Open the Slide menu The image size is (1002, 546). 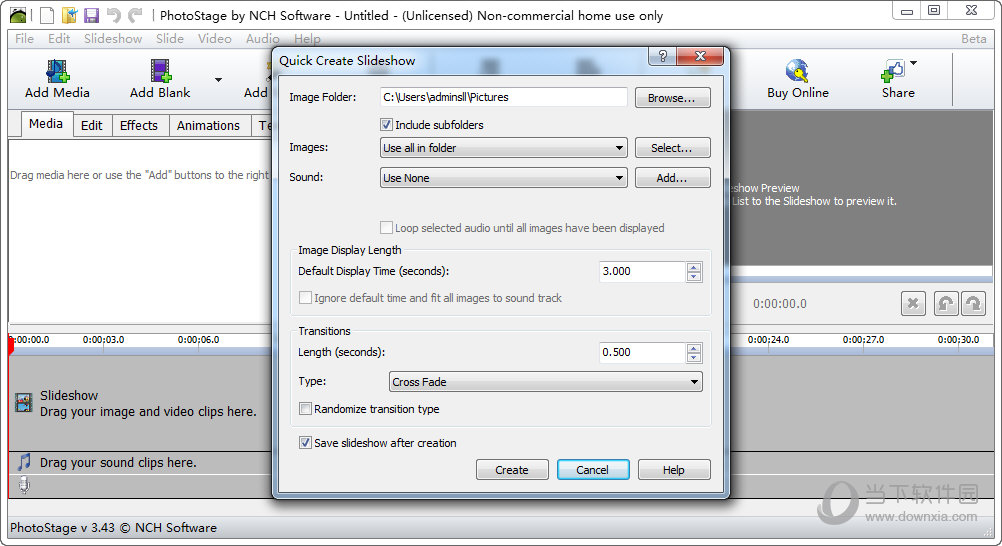pos(170,38)
